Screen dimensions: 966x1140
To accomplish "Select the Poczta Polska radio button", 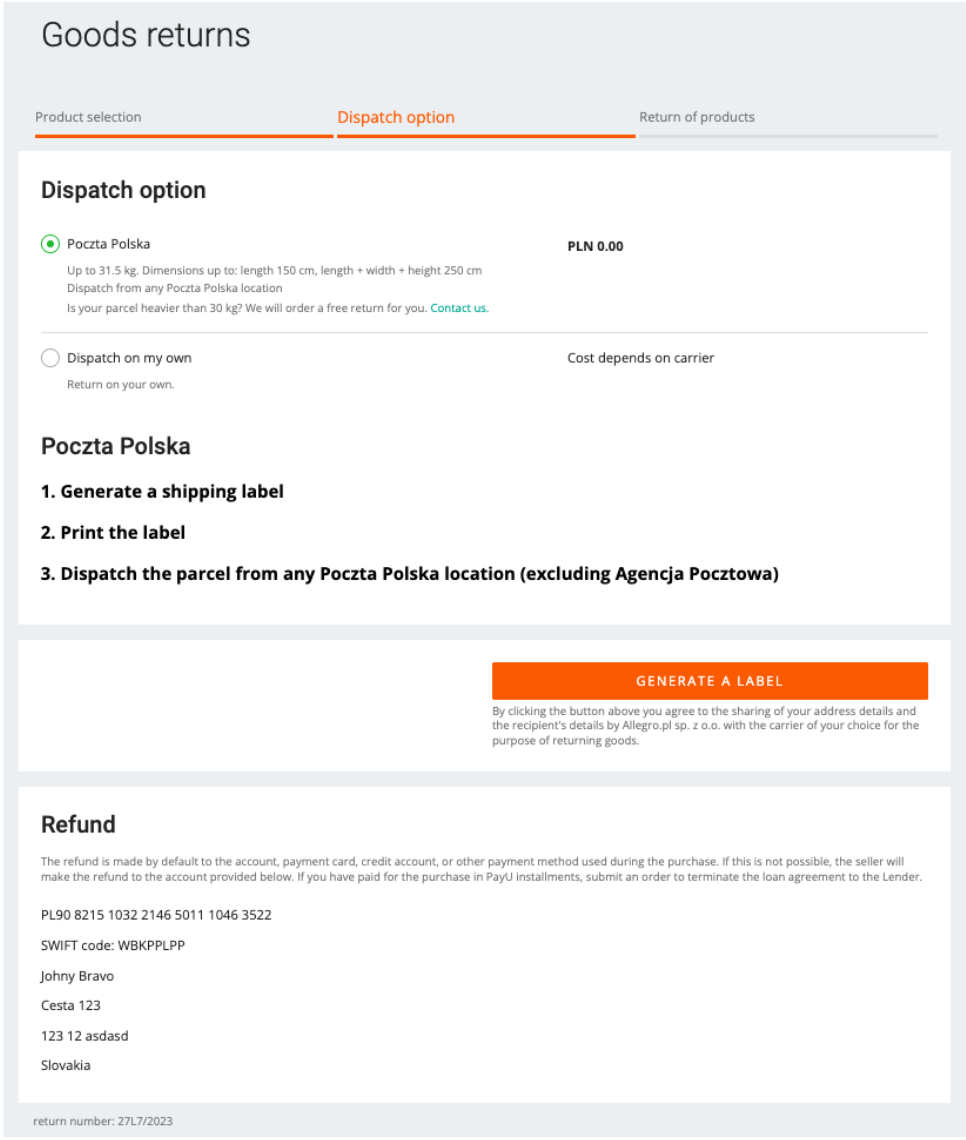I will coord(50,244).
